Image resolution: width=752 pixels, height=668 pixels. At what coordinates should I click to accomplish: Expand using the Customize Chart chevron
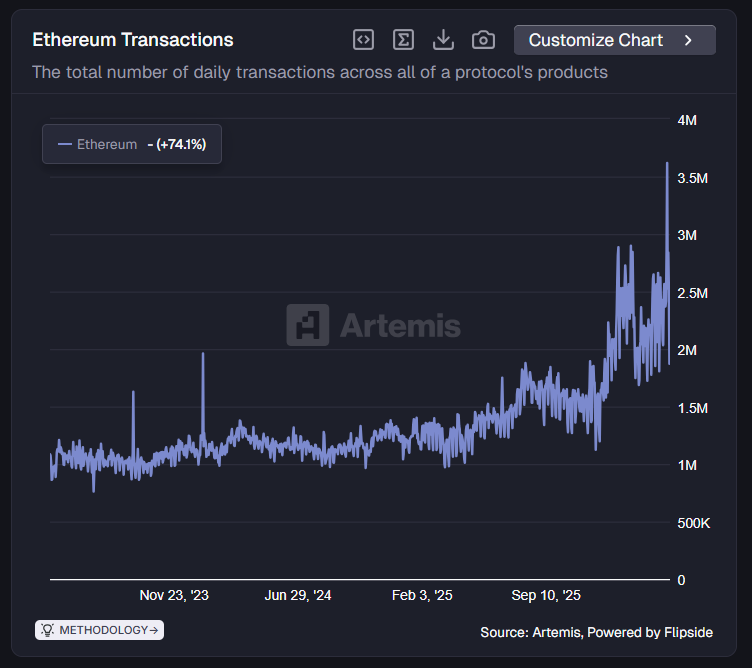point(688,40)
